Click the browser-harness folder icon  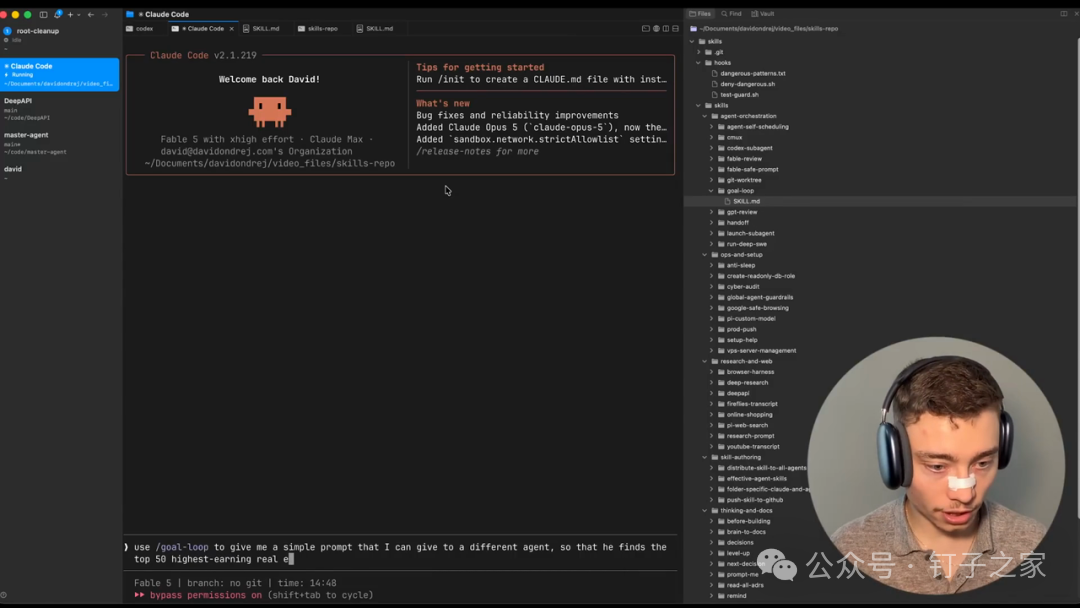721,373
